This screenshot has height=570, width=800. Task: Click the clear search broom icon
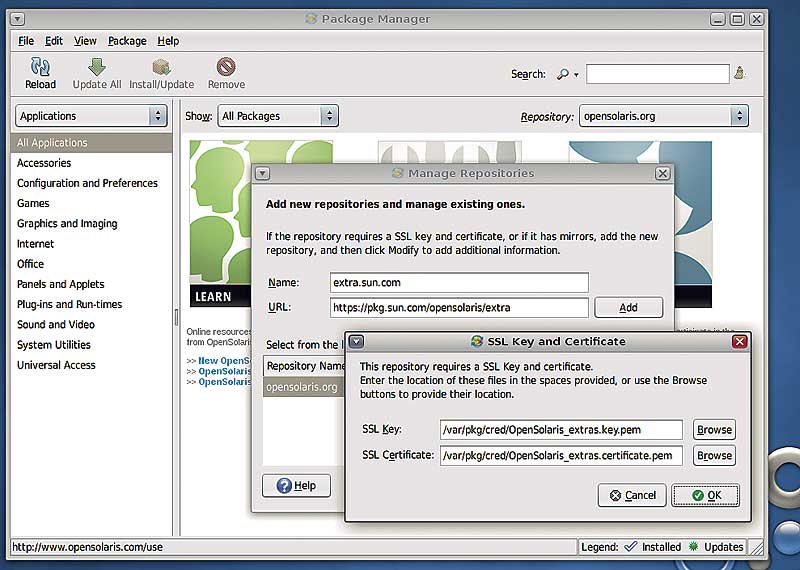click(x=739, y=73)
